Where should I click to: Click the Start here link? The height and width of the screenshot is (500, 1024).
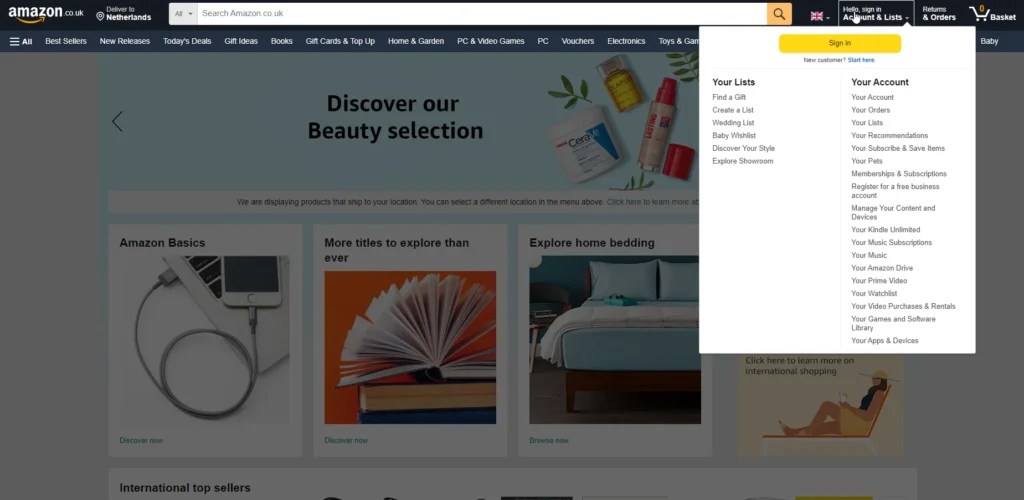(861, 60)
